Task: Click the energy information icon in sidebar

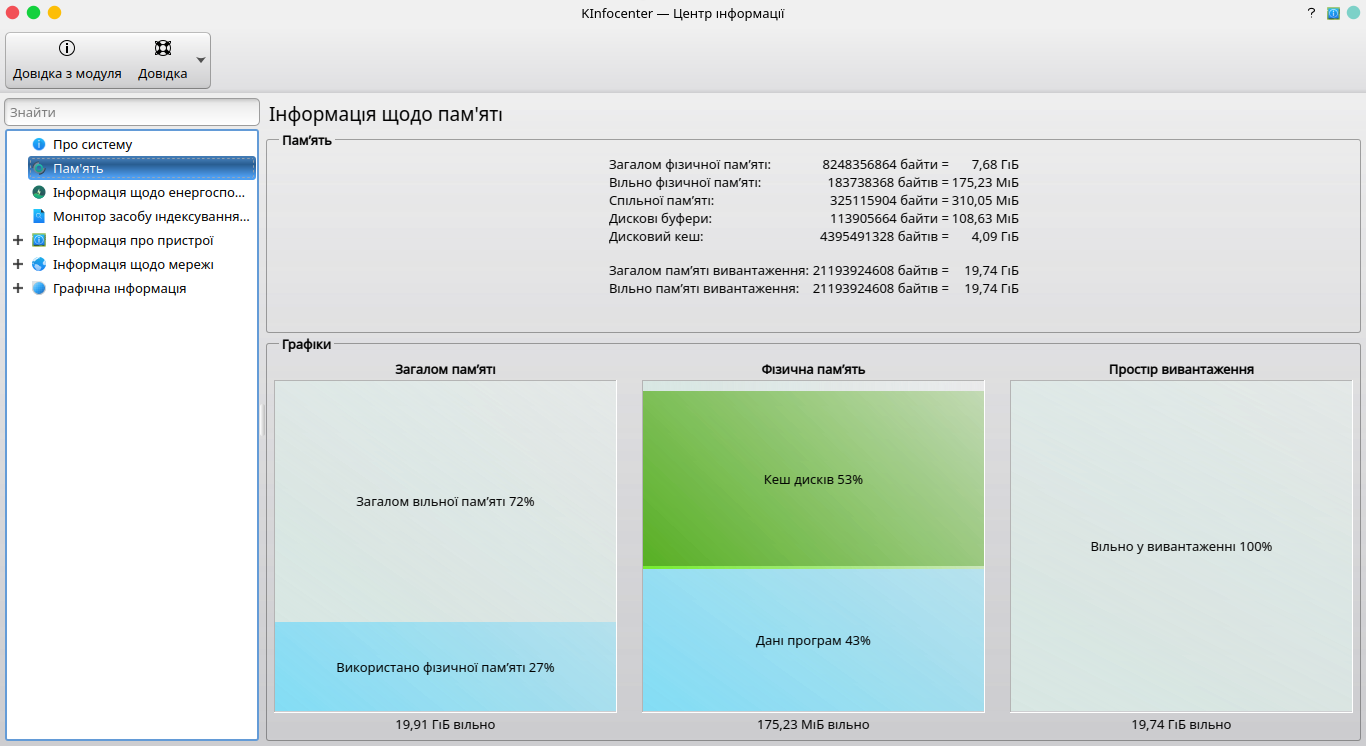Action: coord(39,192)
